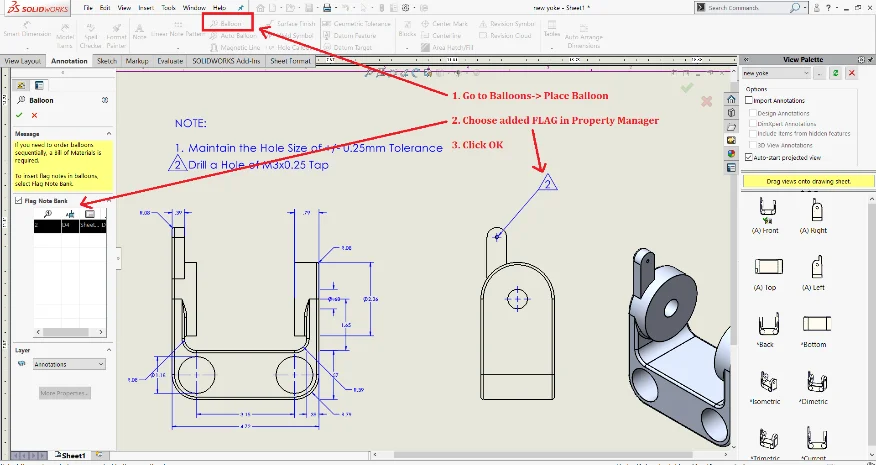Screen dimensions: 877x465
Task: Click the Auto Balloon tool
Action: (x=231, y=34)
